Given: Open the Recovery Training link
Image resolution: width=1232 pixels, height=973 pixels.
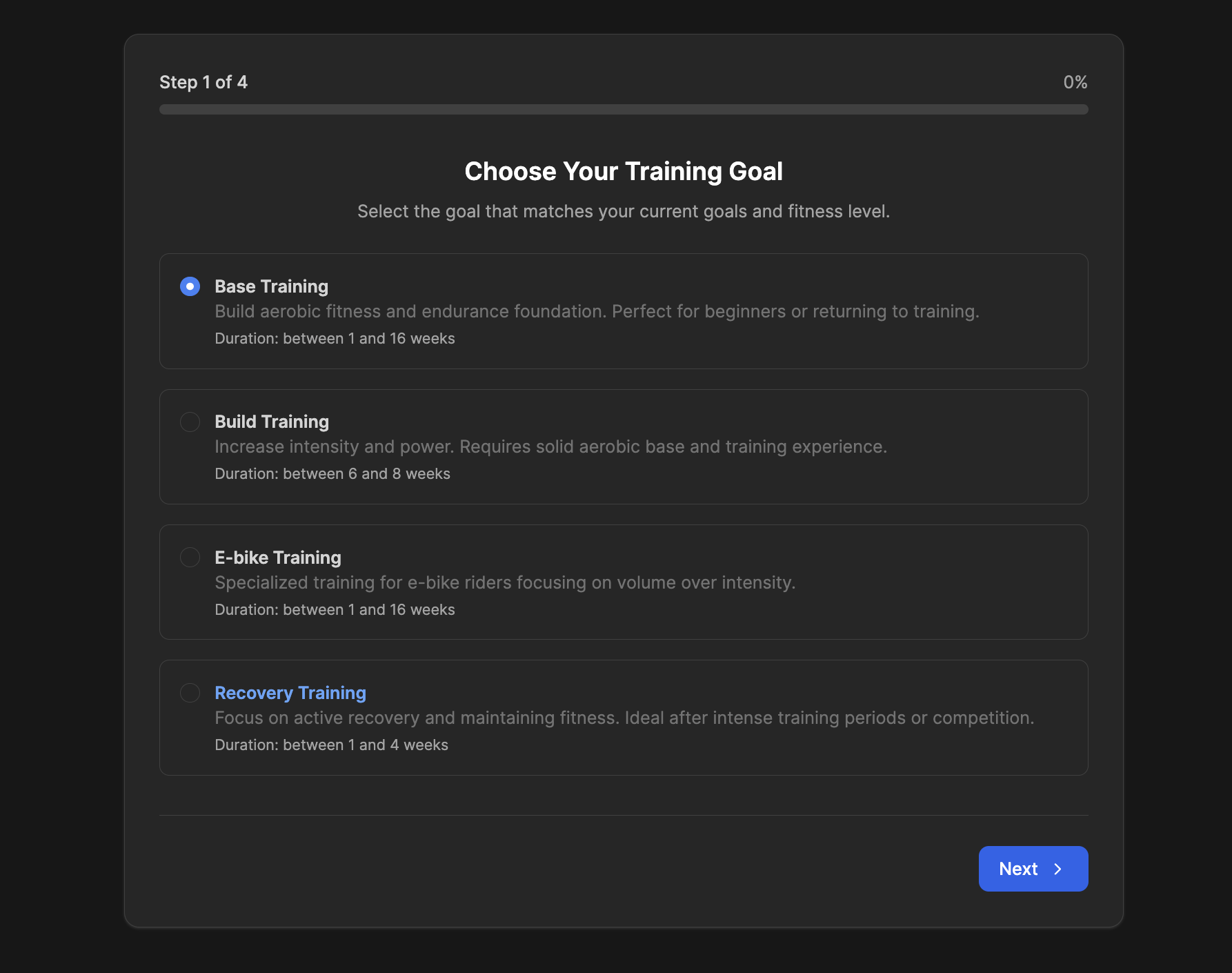Looking at the screenshot, I should click(290, 692).
